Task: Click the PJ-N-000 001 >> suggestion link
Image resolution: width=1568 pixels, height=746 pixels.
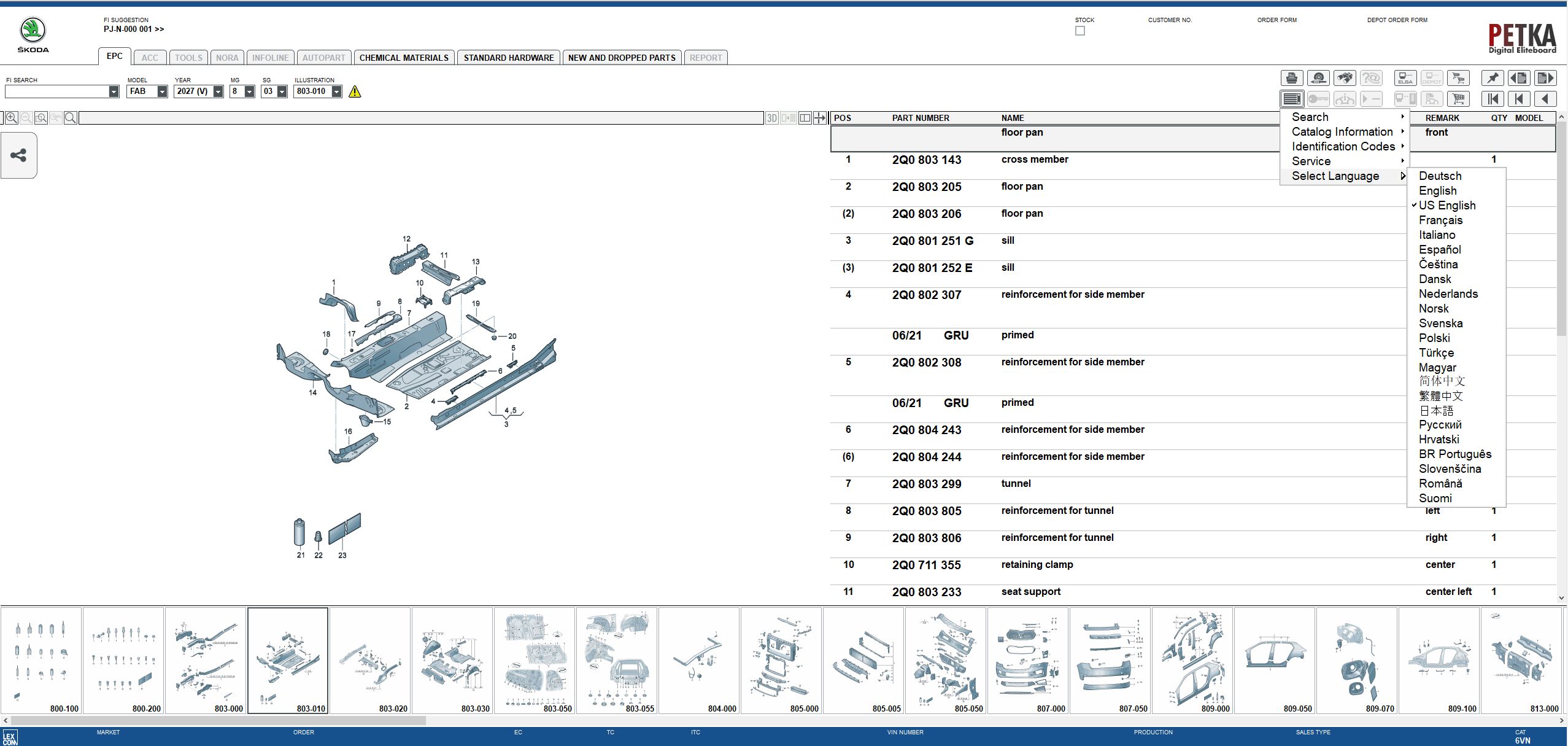Action: [x=134, y=29]
